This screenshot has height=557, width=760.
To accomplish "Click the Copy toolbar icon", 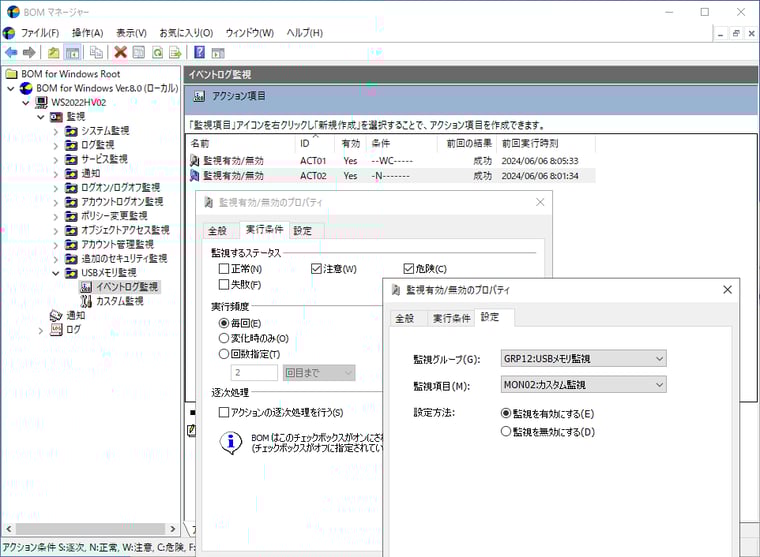I will point(96,52).
